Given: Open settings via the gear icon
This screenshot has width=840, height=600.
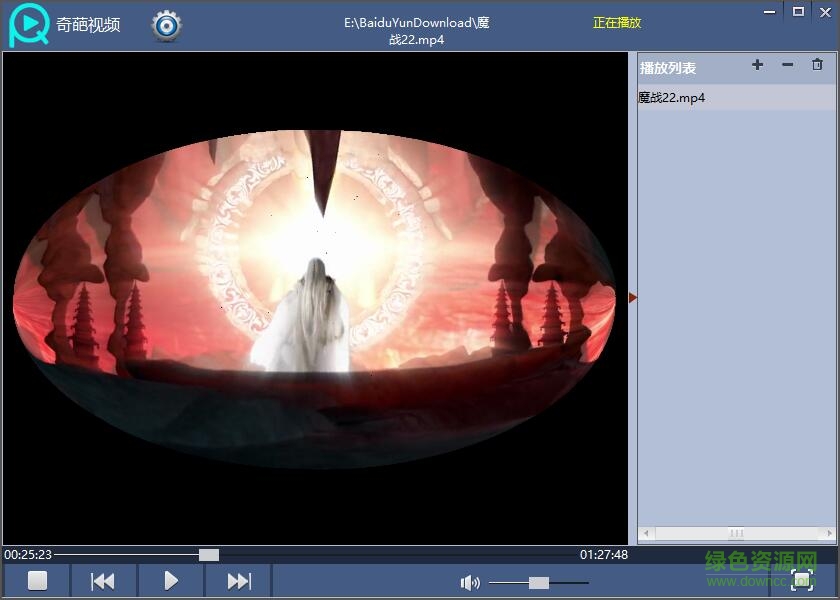Looking at the screenshot, I should pos(166,26).
